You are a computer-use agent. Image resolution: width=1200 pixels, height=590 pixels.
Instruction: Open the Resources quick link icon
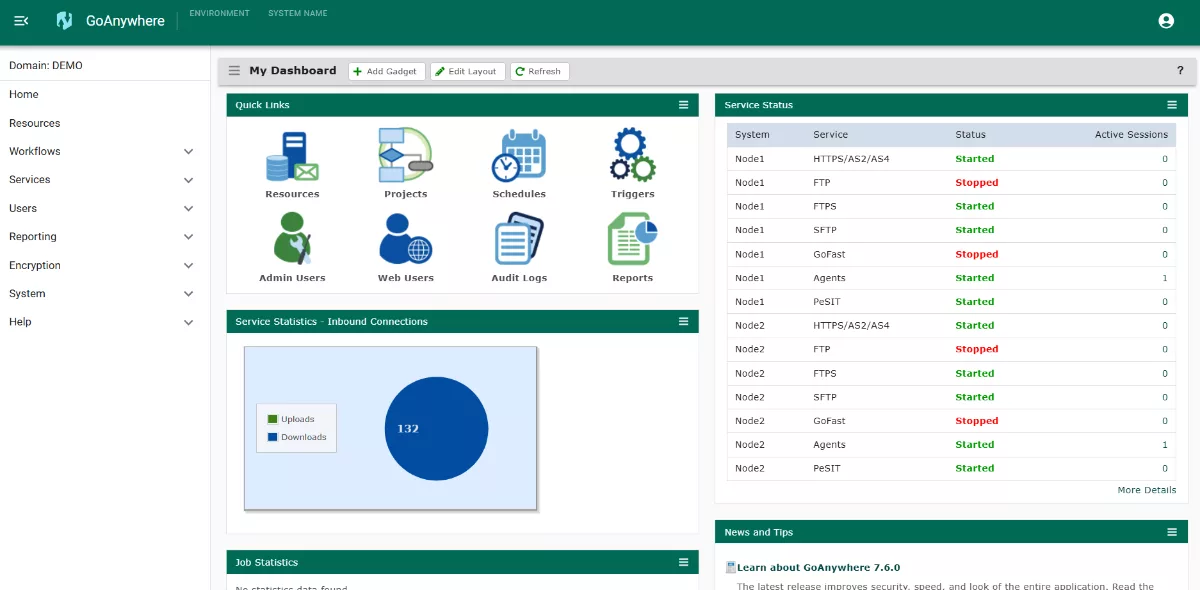pos(292,156)
